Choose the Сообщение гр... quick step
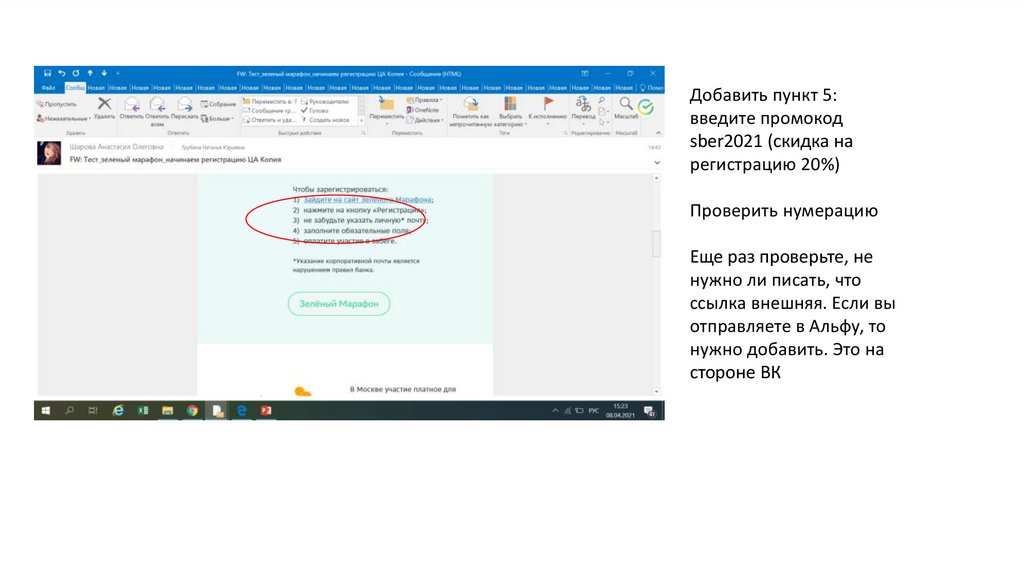 270,110
